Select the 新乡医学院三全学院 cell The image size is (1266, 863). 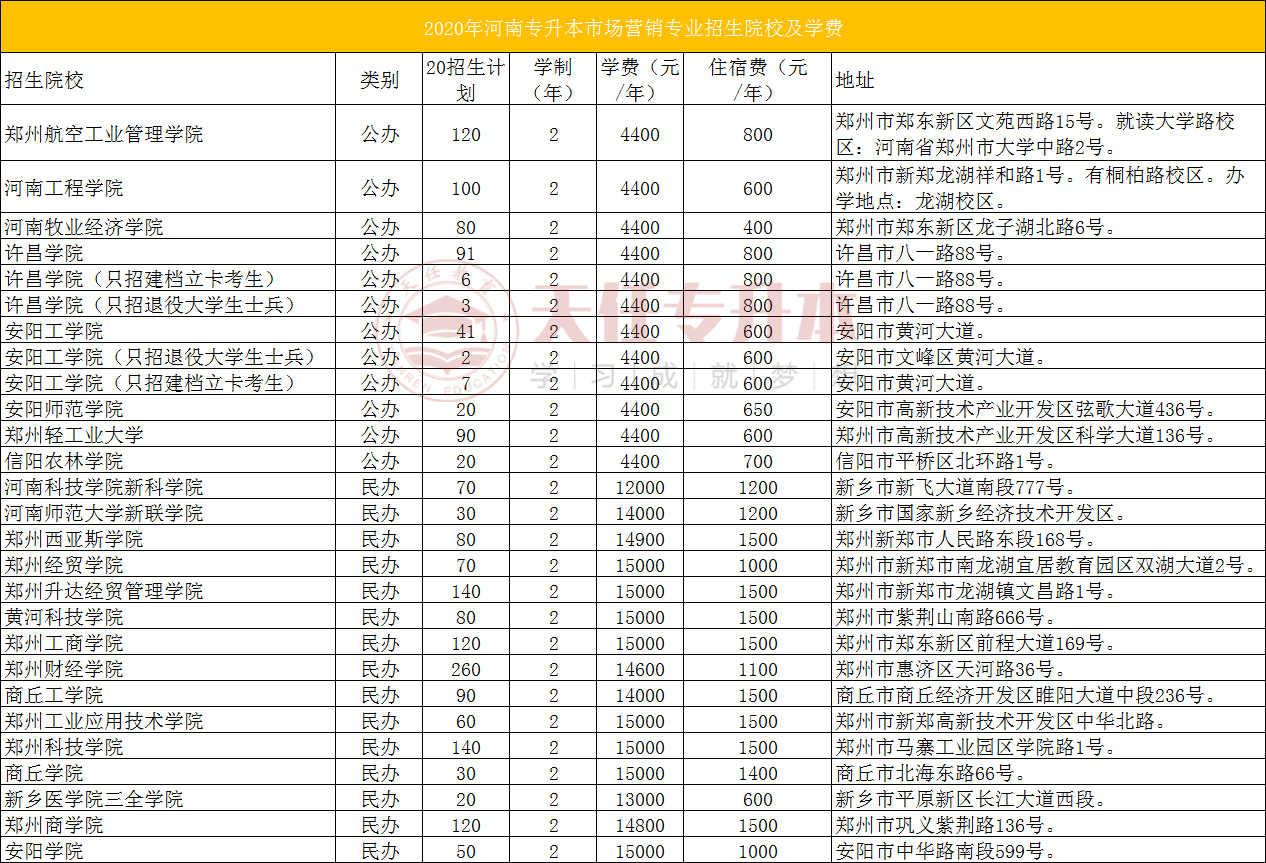pyautogui.click(x=94, y=799)
